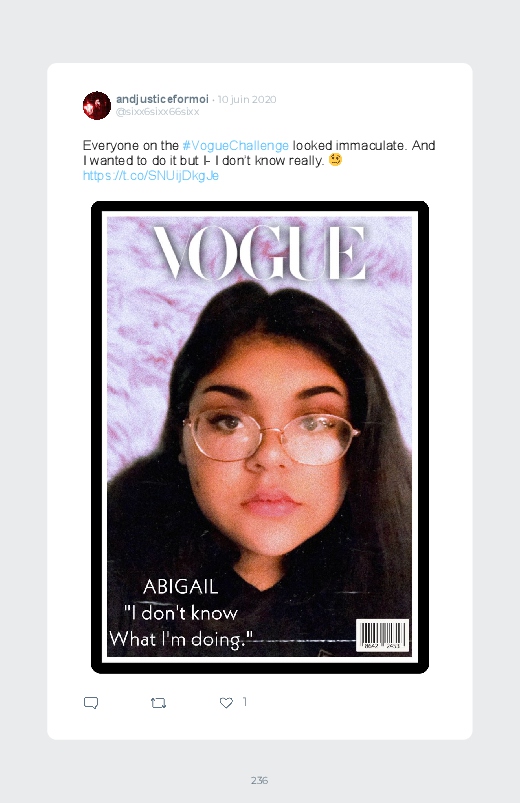Viewport: 520px width, 803px height.
Task: Click the eyeglasses in the cover photo
Action: [x=271, y=437]
